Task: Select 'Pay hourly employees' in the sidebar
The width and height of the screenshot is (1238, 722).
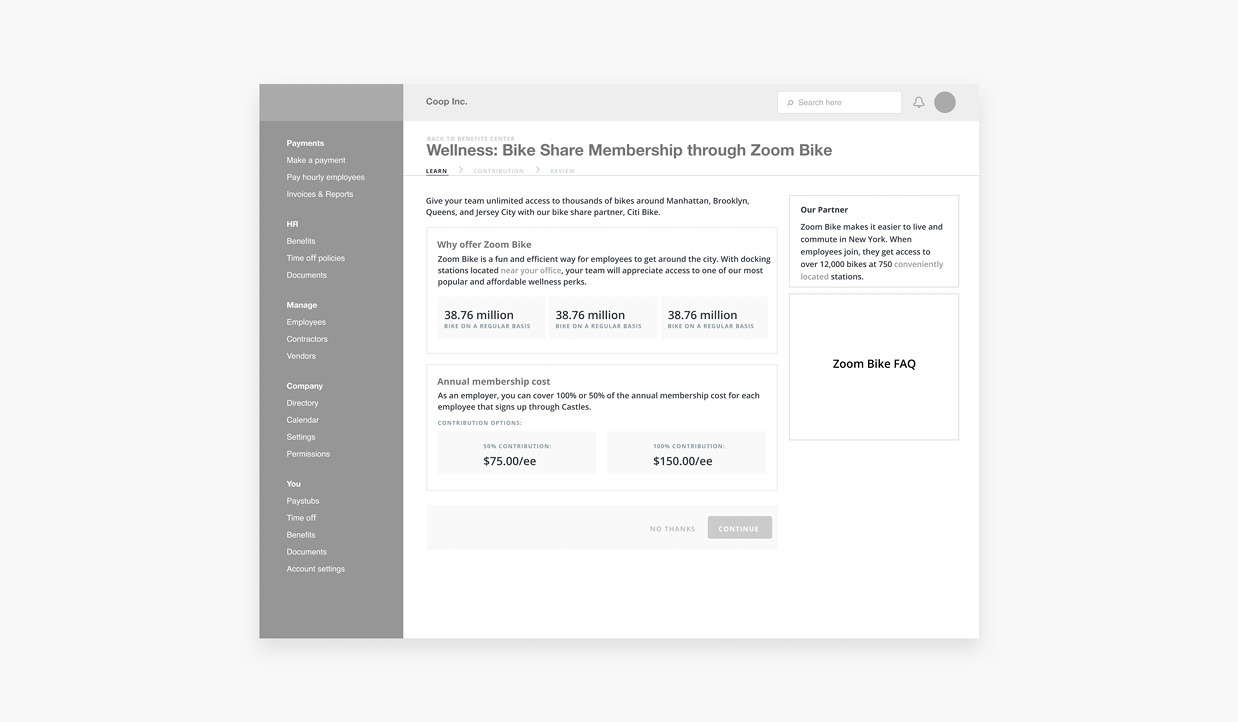Action: tap(326, 177)
